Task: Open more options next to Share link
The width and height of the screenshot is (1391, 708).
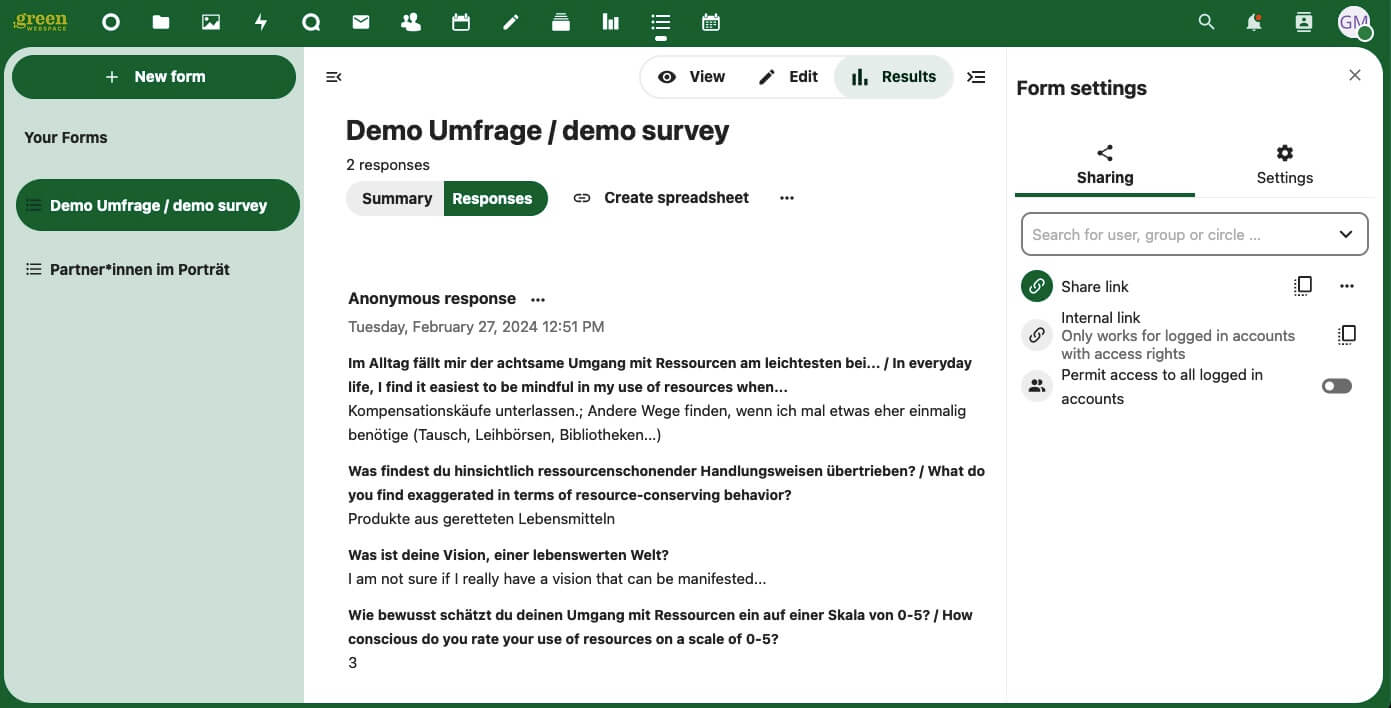Action: point(1346,286)
